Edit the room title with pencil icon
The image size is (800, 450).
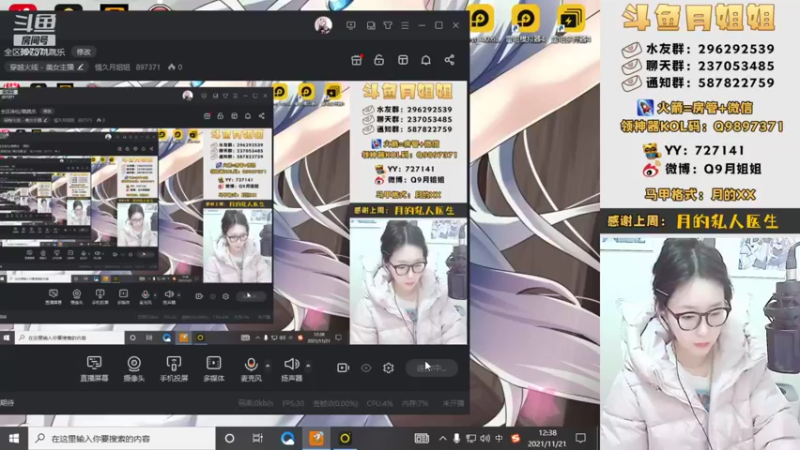tap(81, 67)
